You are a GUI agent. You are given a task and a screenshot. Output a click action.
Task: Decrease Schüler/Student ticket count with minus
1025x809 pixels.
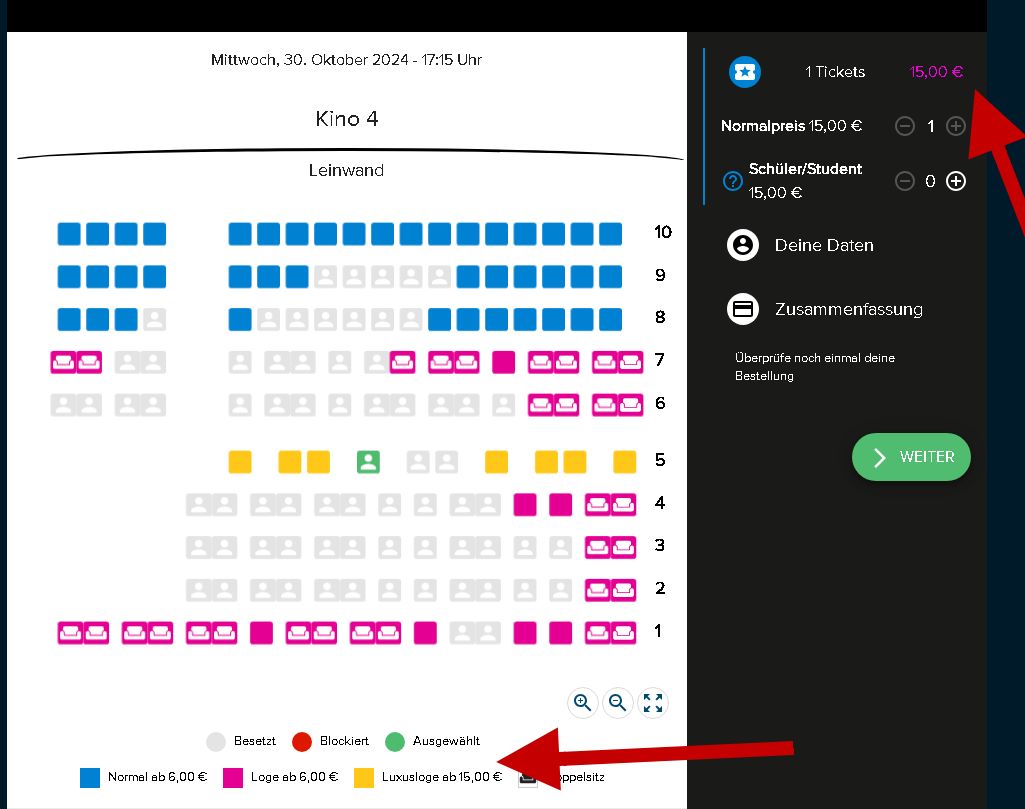(x=905, y=181)
